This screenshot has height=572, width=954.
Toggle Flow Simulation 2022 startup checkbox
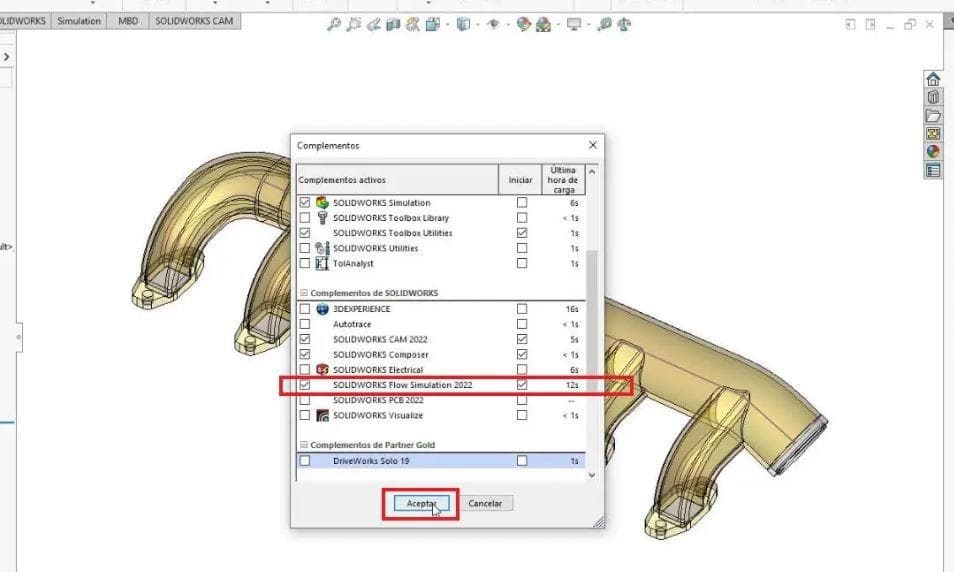[522, 385]
